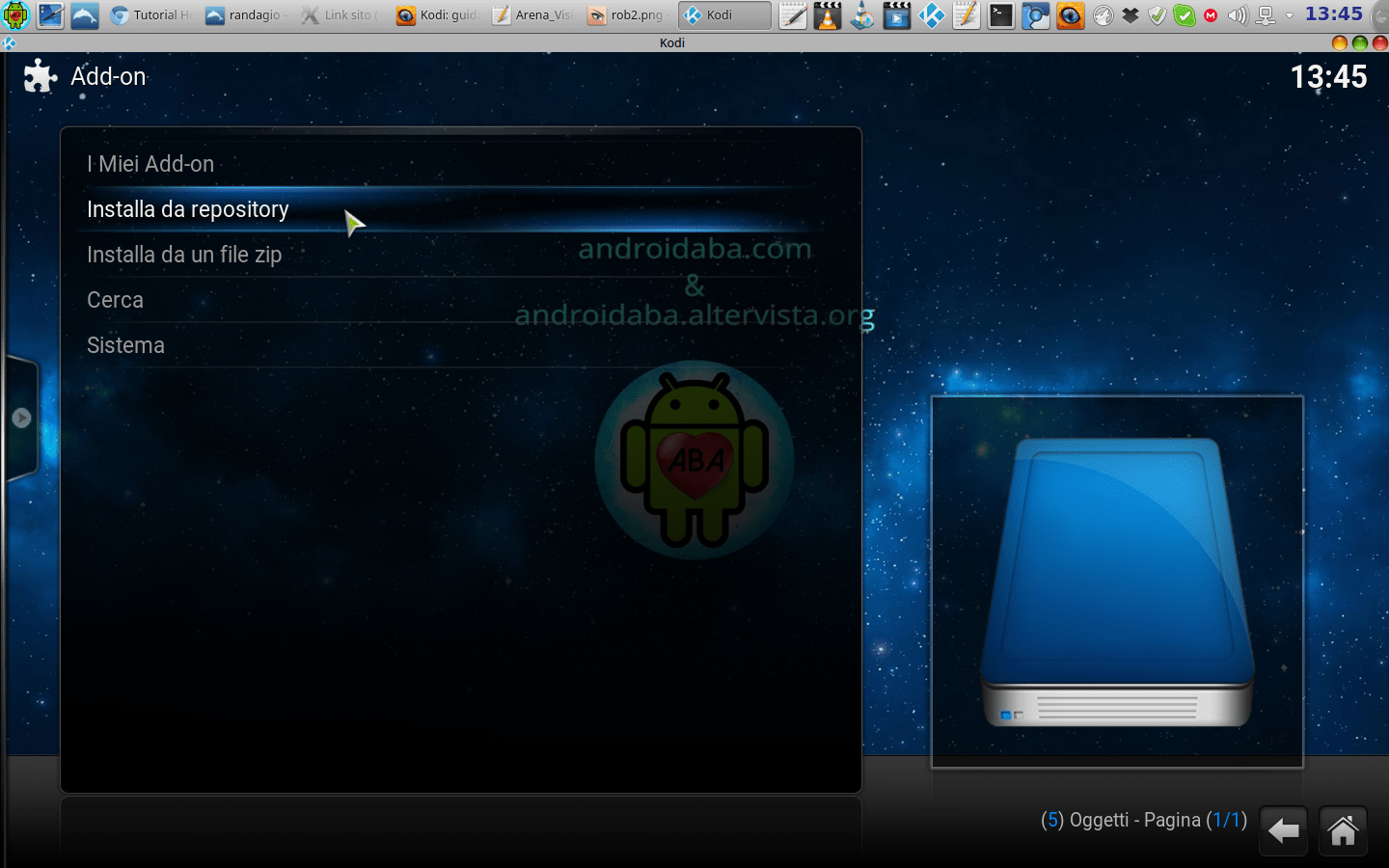The width and height of the screenshot is (1389, 868).
Task: Open the volume speaker tray icon
Action: click(1238, 14)
